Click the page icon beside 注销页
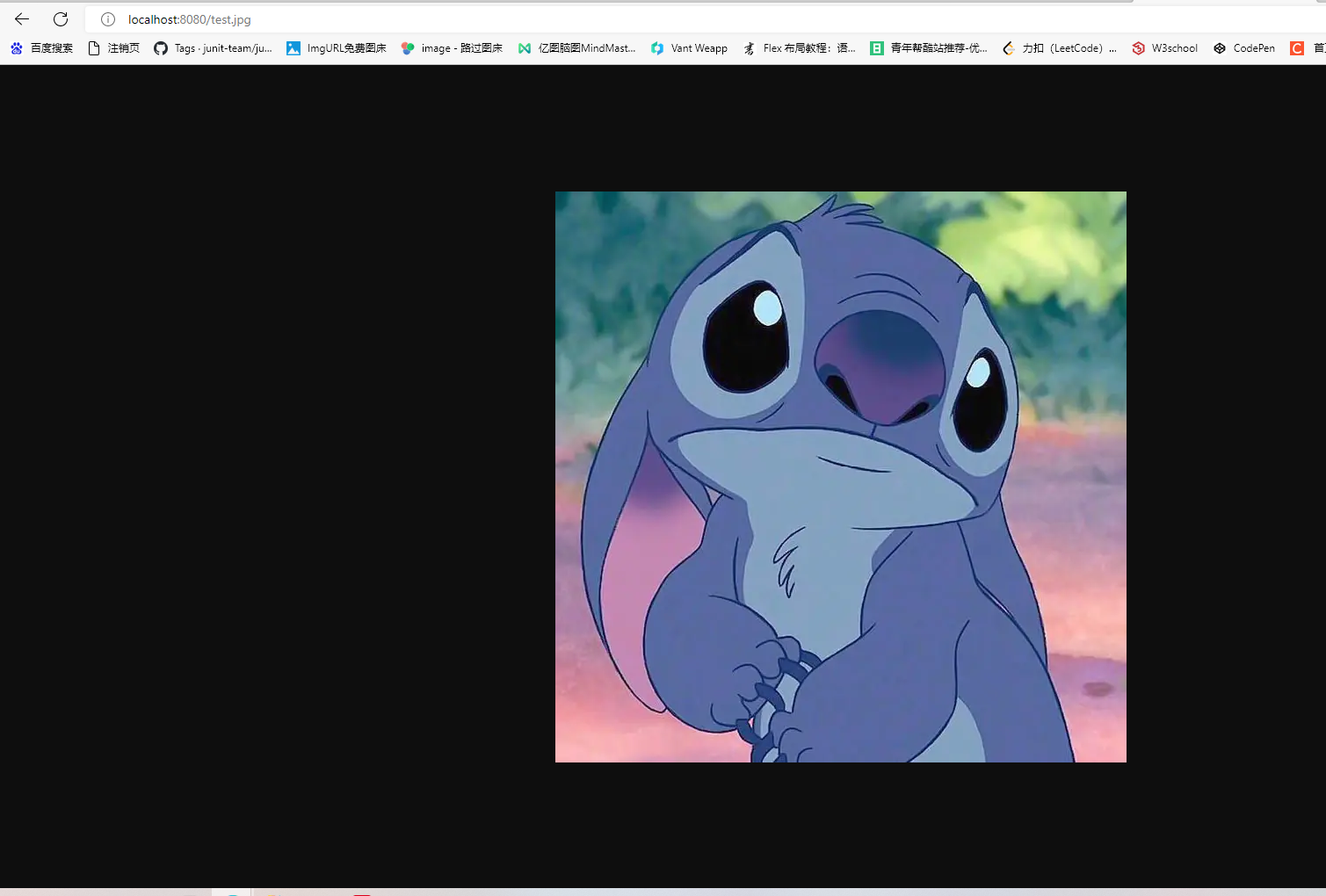This screenshot has width=1326, height=896. (94, 48)
